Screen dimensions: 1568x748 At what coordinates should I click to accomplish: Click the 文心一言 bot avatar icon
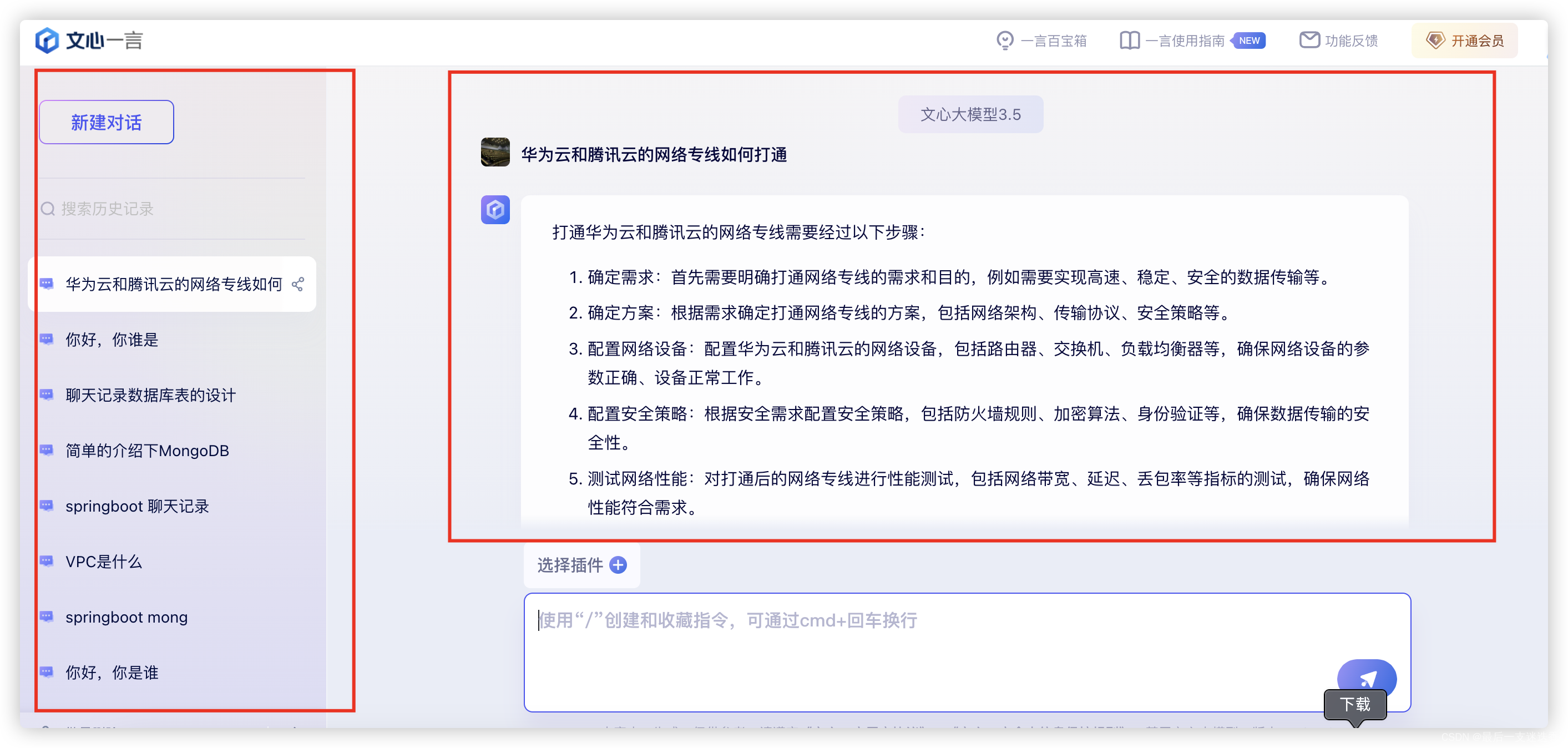coord(495,210)
